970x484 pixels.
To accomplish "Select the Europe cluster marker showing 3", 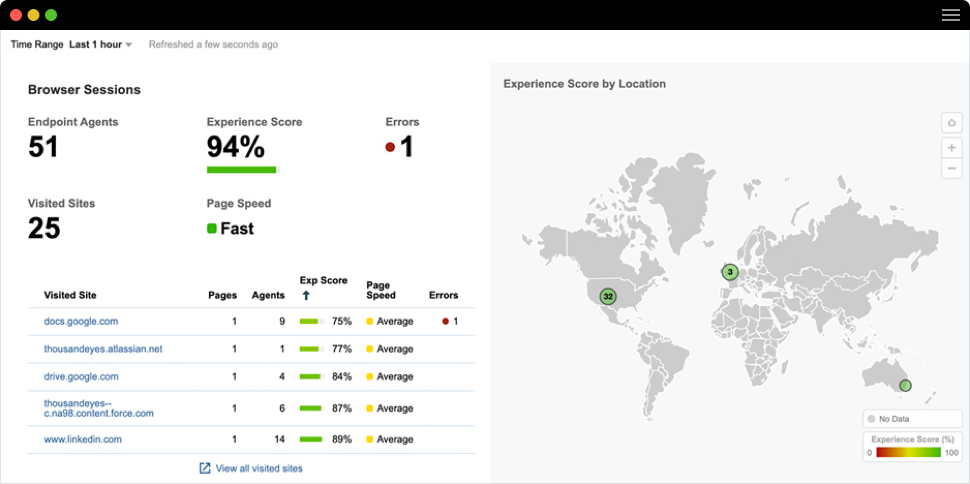I will point(730,272).
